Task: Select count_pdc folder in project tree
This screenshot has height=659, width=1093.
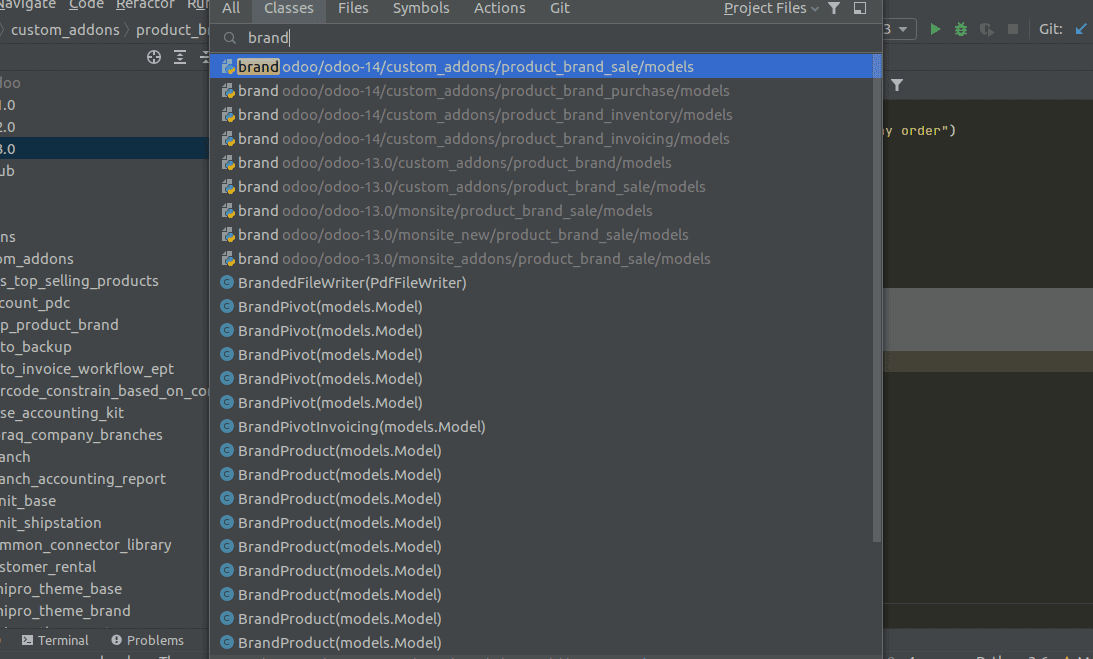Action: 35,303
